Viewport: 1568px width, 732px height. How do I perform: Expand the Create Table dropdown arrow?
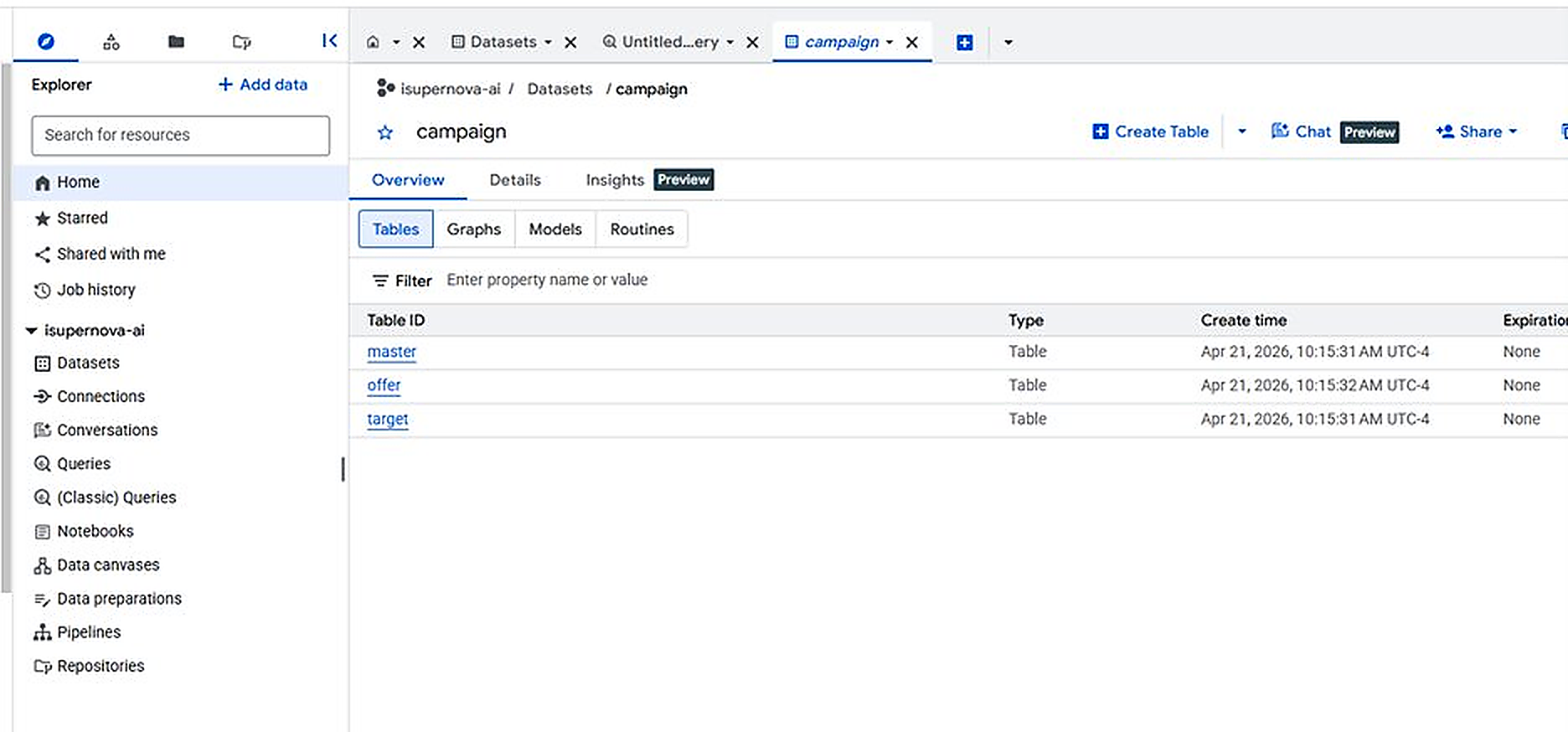coord(1242,131)
